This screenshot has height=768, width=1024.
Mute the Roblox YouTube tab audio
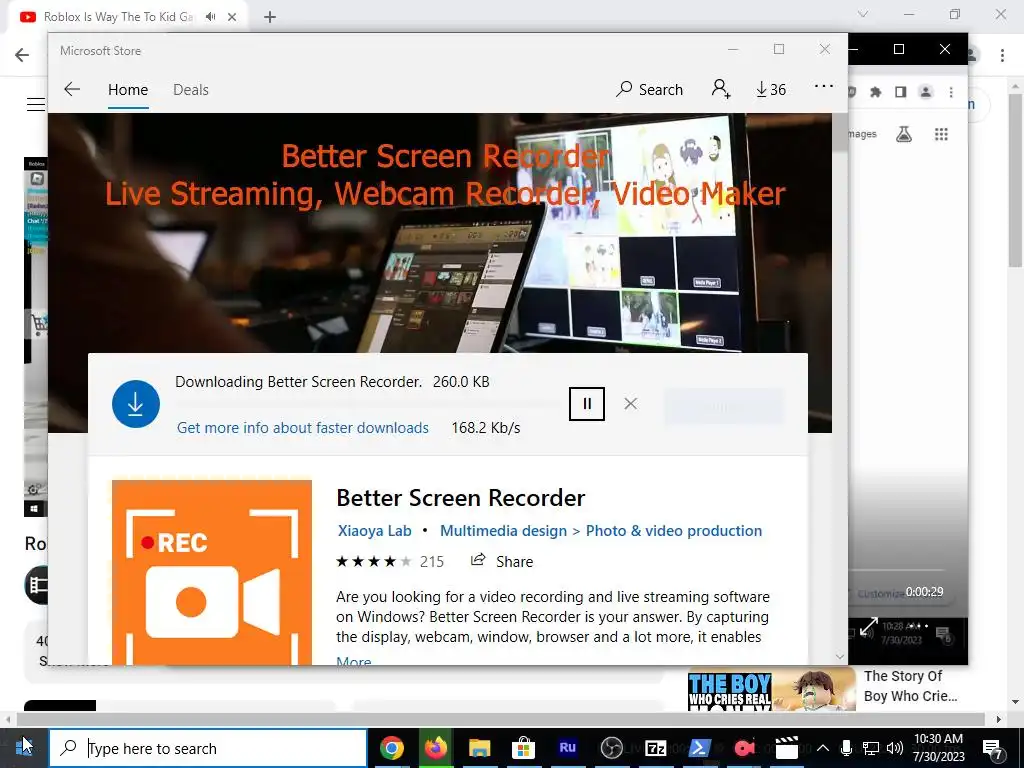tap(210, 17)
